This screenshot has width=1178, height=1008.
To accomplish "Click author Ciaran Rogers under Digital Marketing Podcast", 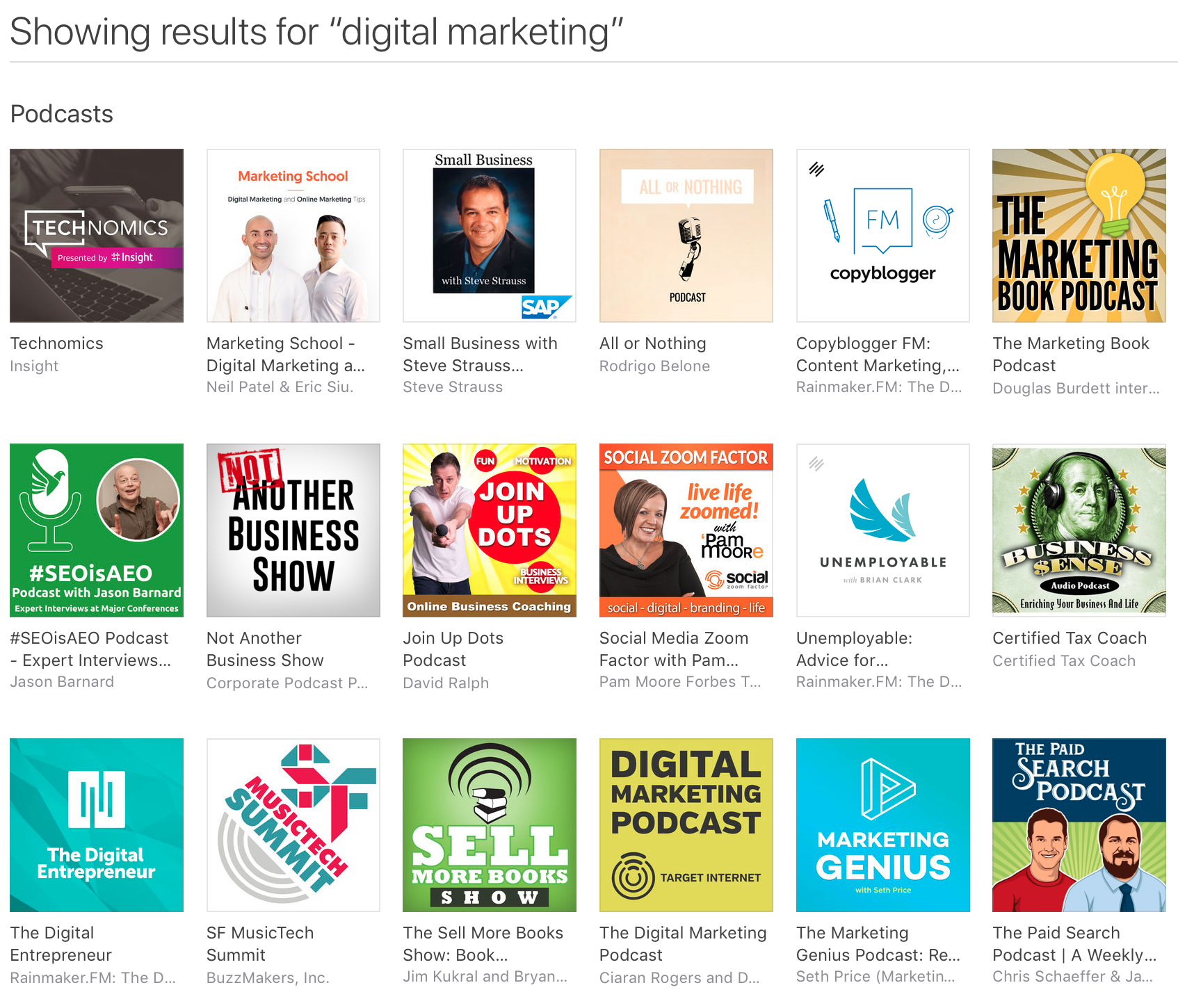I will tap(679, 978).
